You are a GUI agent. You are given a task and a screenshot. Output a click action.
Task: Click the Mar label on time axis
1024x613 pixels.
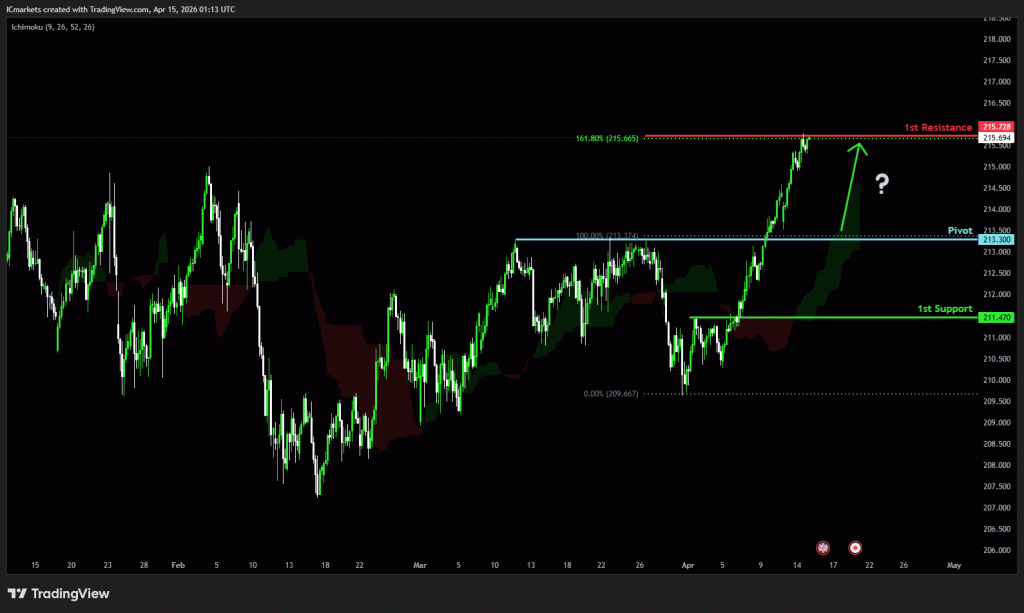[x=419, y=565]
